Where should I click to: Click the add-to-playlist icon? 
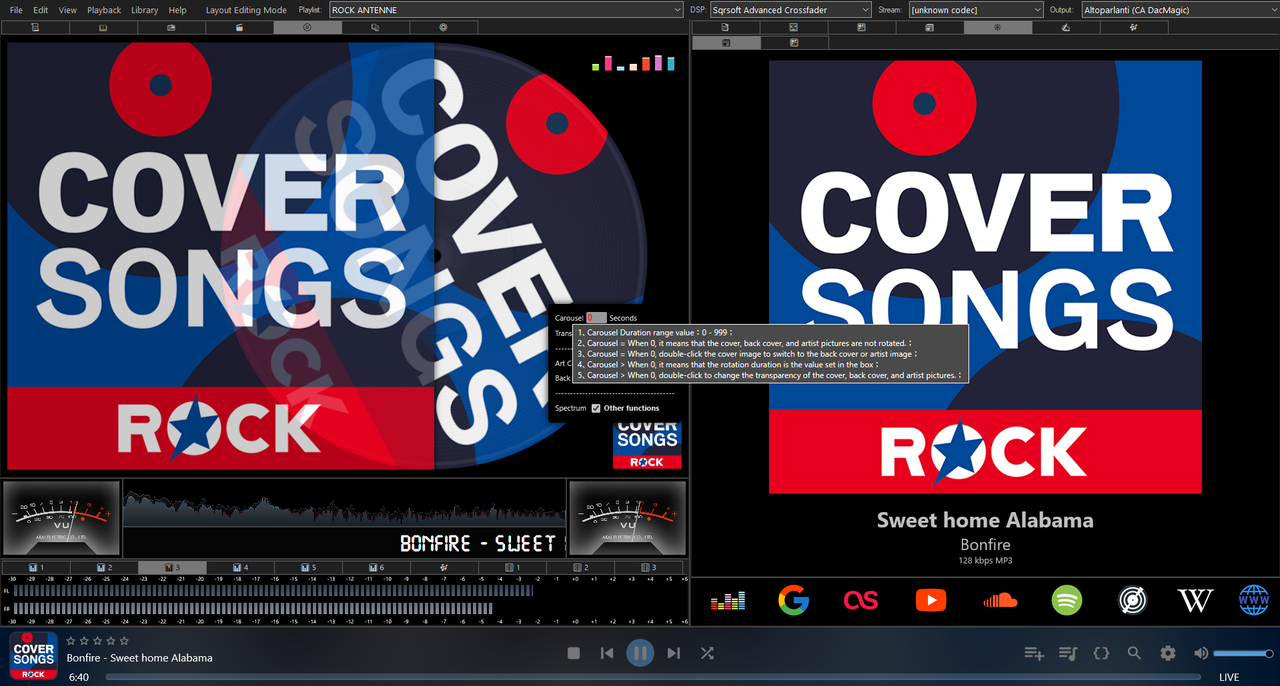pyautogui.click(x=1034, y=653)
